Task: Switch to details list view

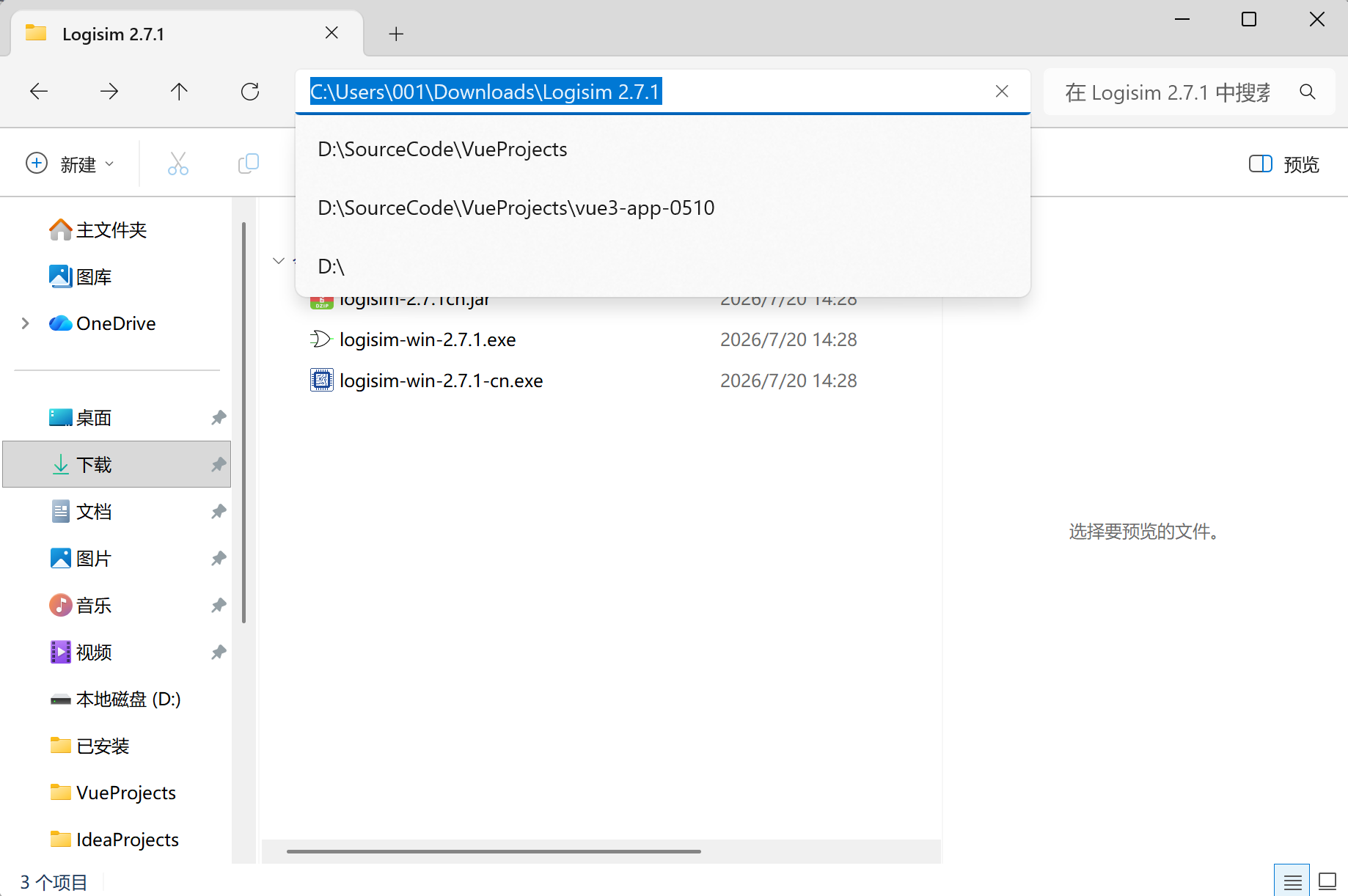Action: (1292, 881)
